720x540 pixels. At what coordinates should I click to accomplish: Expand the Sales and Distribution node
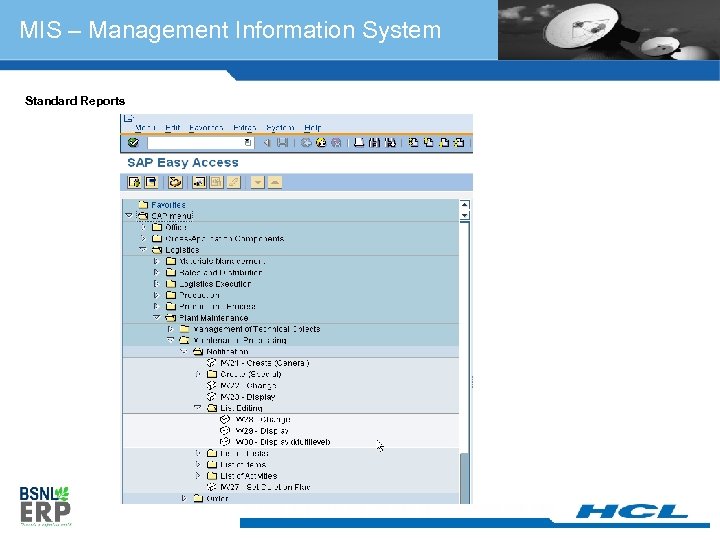157,272
